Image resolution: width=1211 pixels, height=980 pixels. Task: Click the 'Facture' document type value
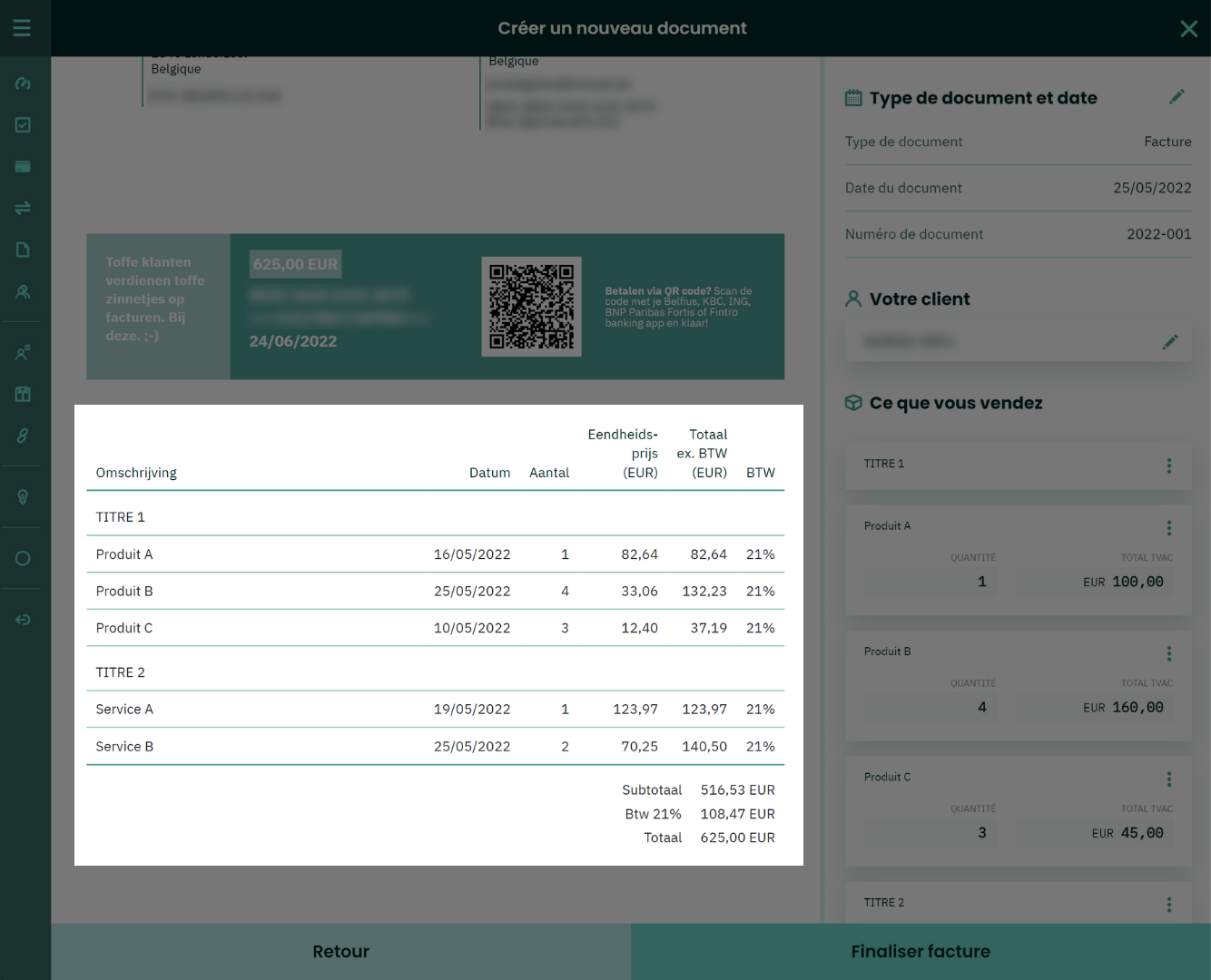coord(1167,142)
